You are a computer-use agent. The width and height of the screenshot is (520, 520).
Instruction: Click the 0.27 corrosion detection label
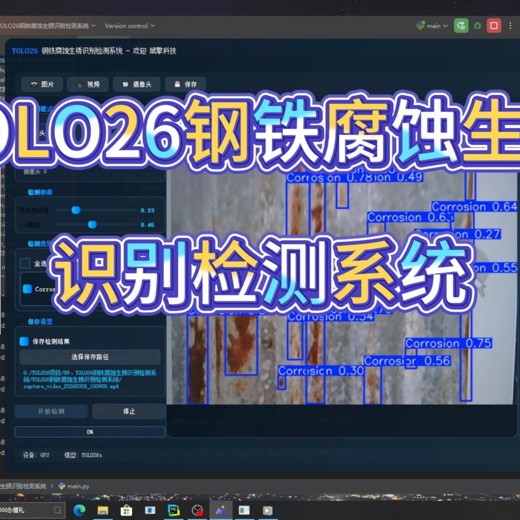(x=457, y=234)
